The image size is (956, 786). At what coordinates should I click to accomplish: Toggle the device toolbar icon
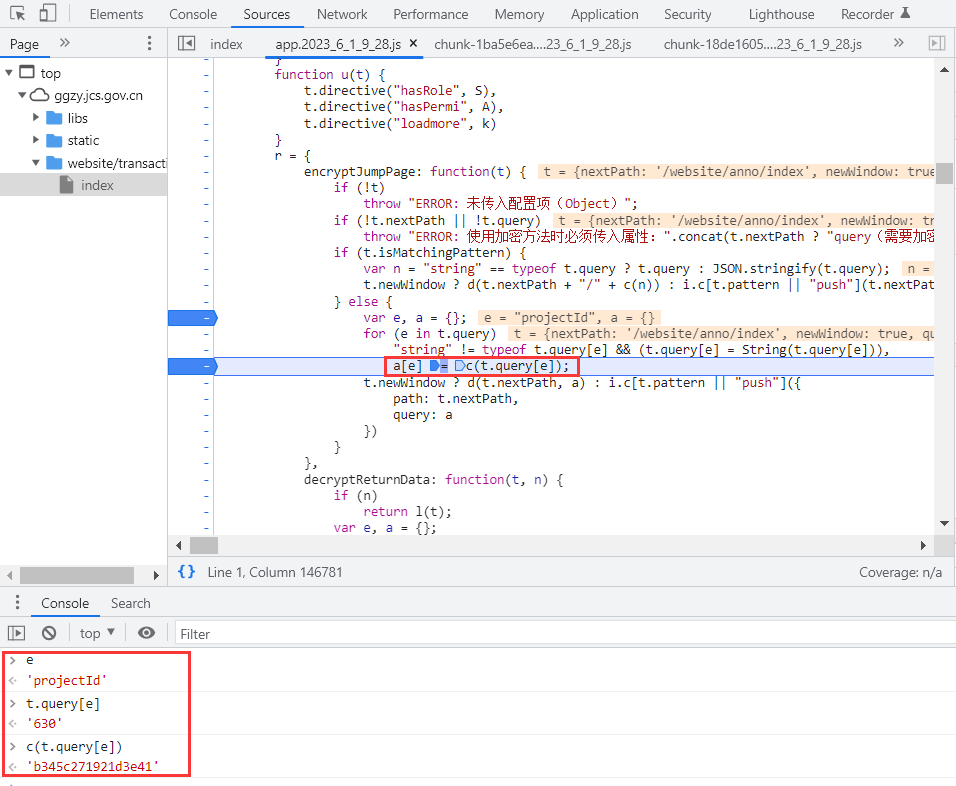48,14
